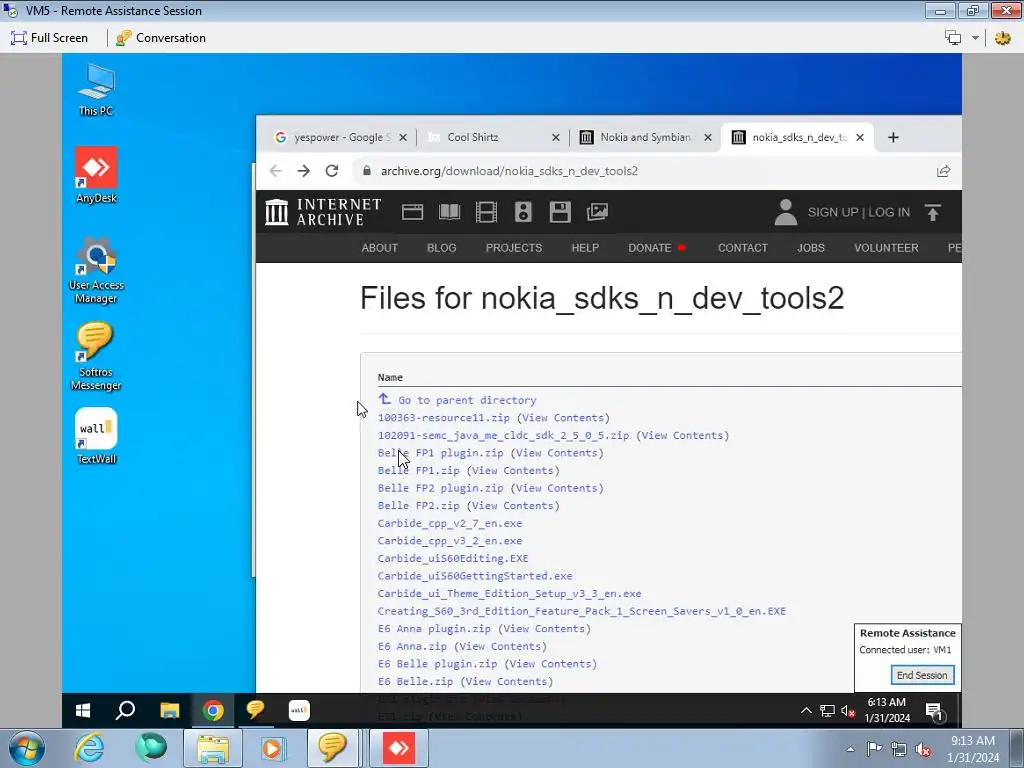The image size is (1024, 768).
Task: Click the SIGN UP link
Action: (x=833, y=212)
